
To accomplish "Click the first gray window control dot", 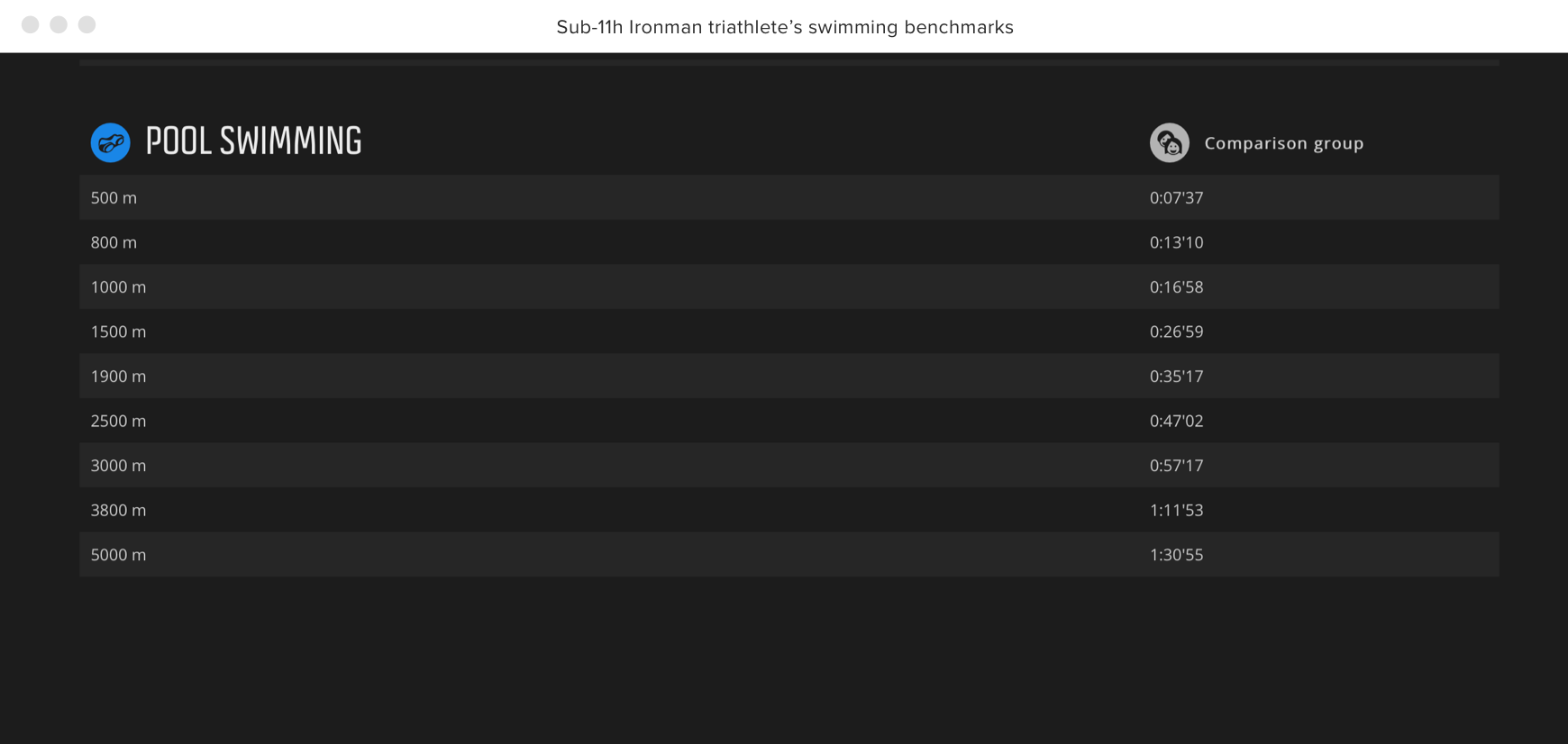I will pos(31,24).
